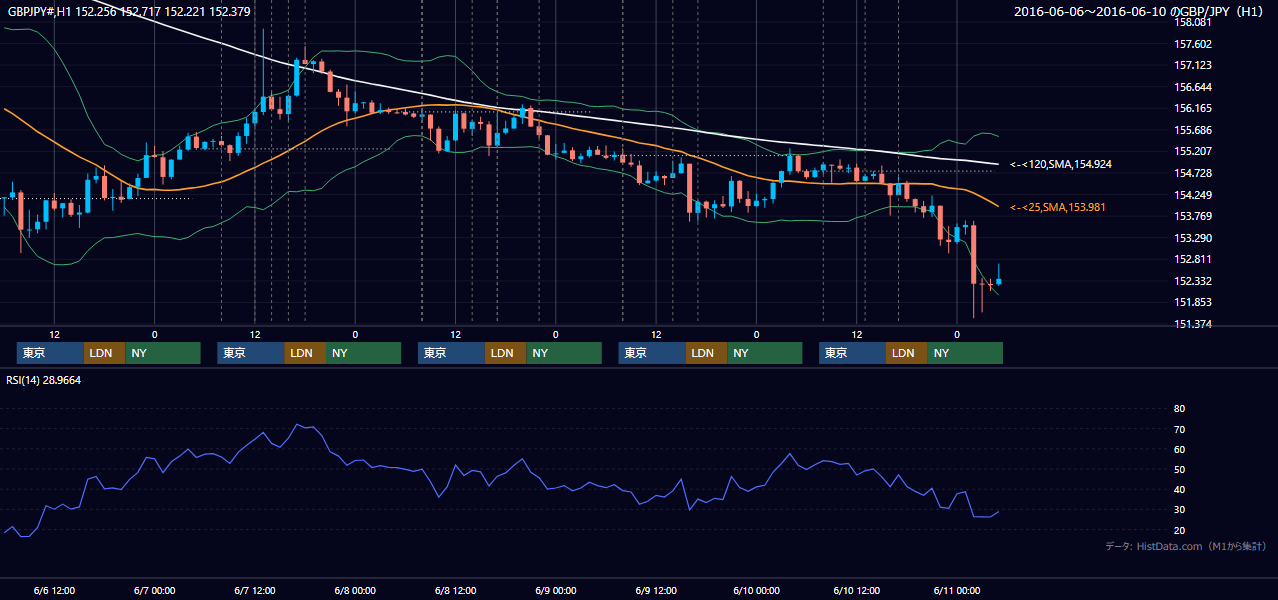The height and width of the screenshot is (600, 1278).
Task: Click price axis value 153.290
Action: [1193, 238]
